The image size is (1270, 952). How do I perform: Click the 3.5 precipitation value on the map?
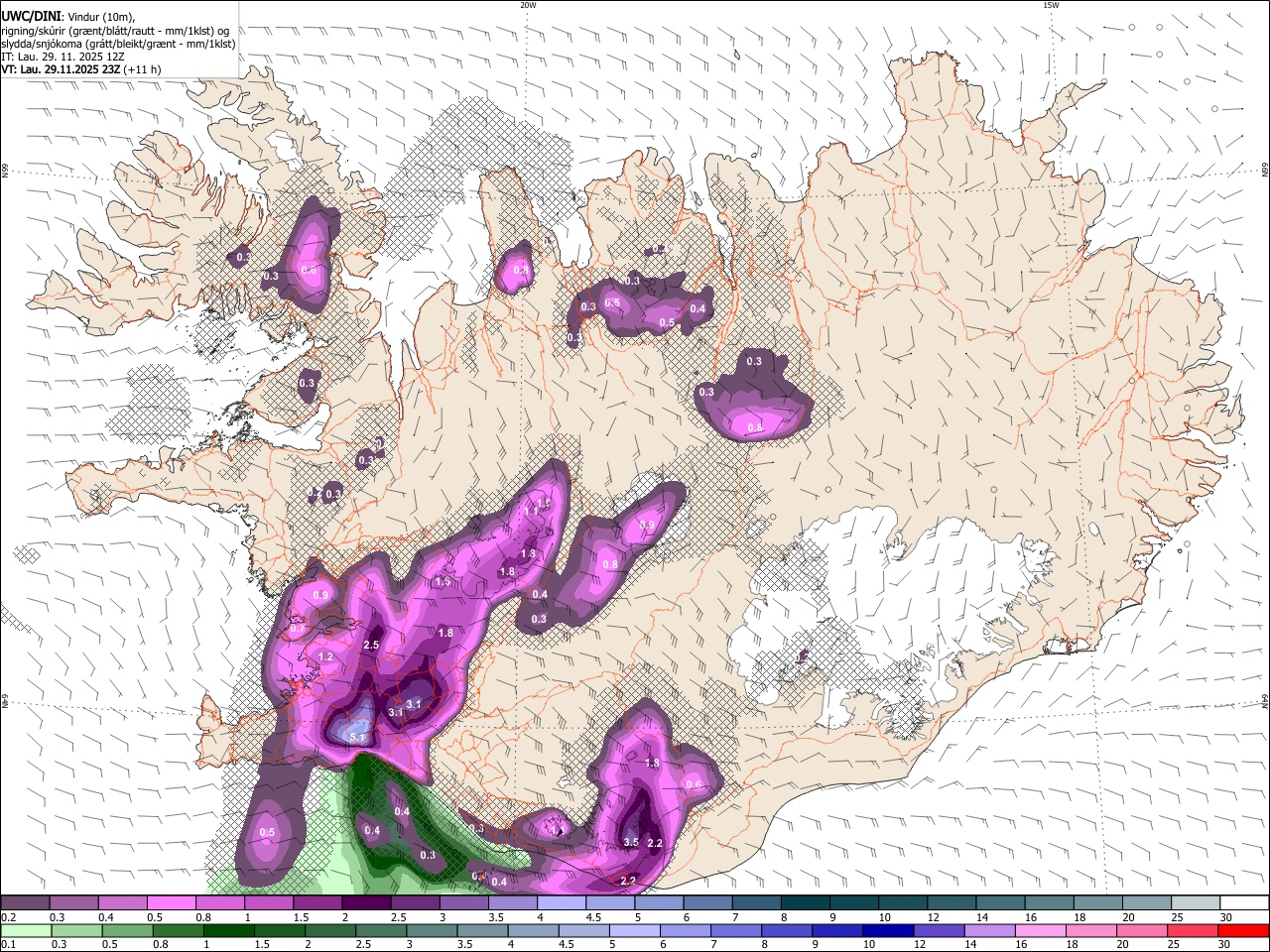(x=631, y=842)
